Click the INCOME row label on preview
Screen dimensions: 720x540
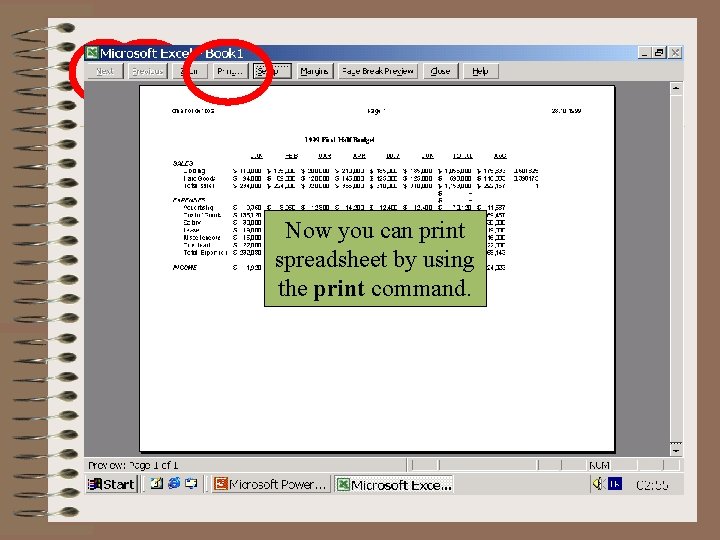point(185,267)
